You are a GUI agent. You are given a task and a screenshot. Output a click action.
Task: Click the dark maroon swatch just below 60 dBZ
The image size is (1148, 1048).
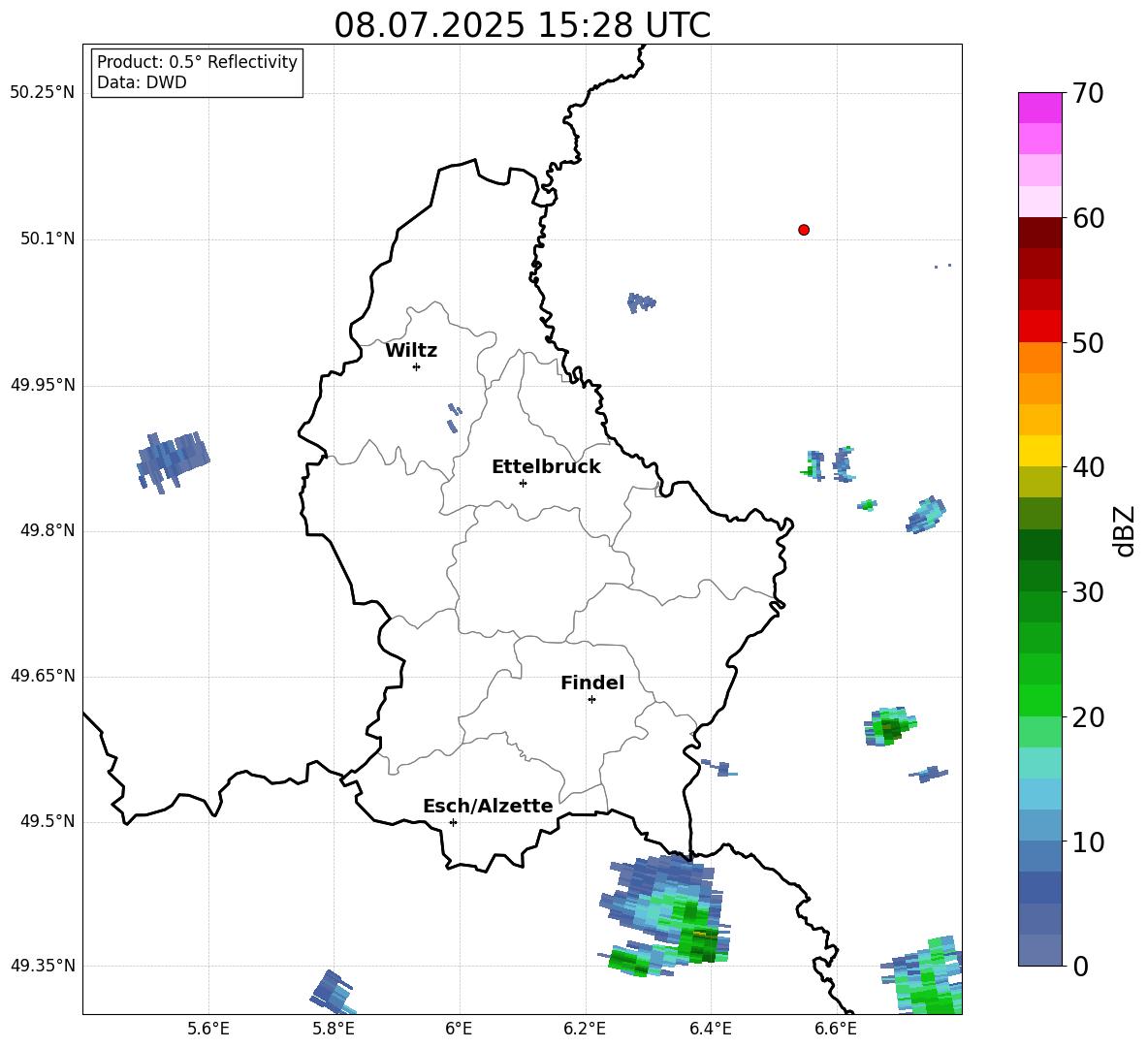pos(1040,232)
